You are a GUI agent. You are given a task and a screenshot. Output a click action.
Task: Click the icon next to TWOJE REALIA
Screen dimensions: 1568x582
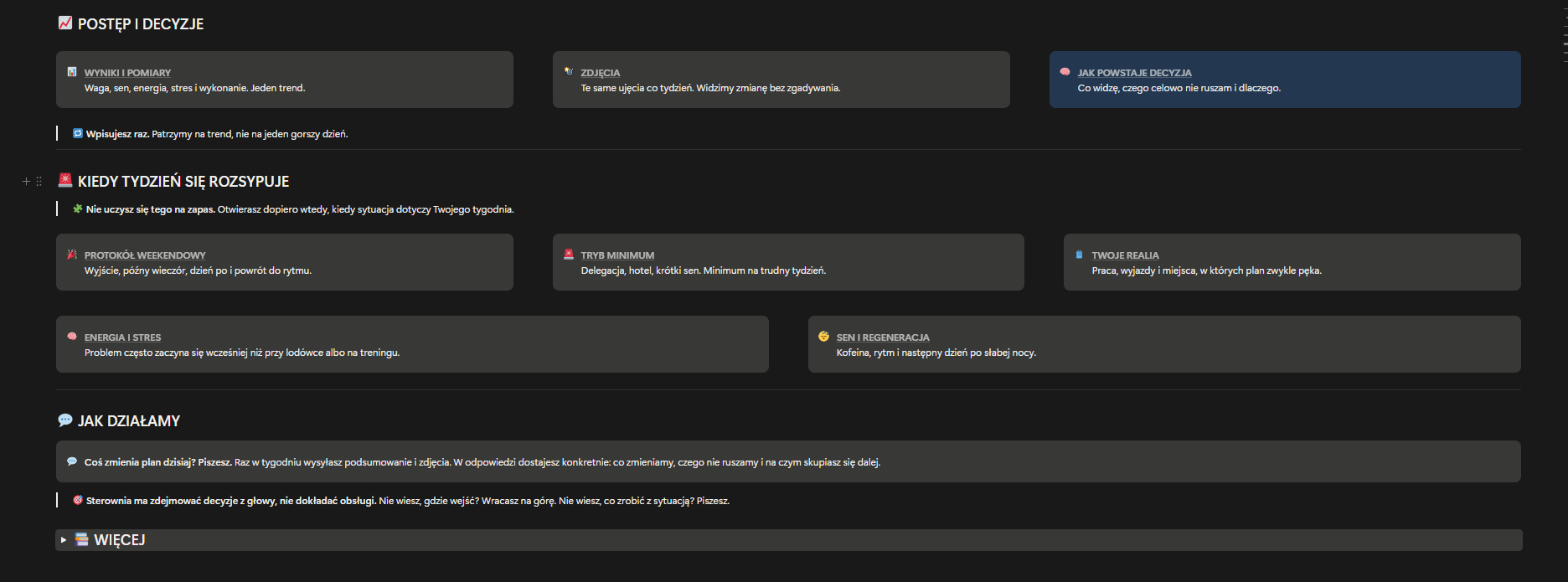1080,255
